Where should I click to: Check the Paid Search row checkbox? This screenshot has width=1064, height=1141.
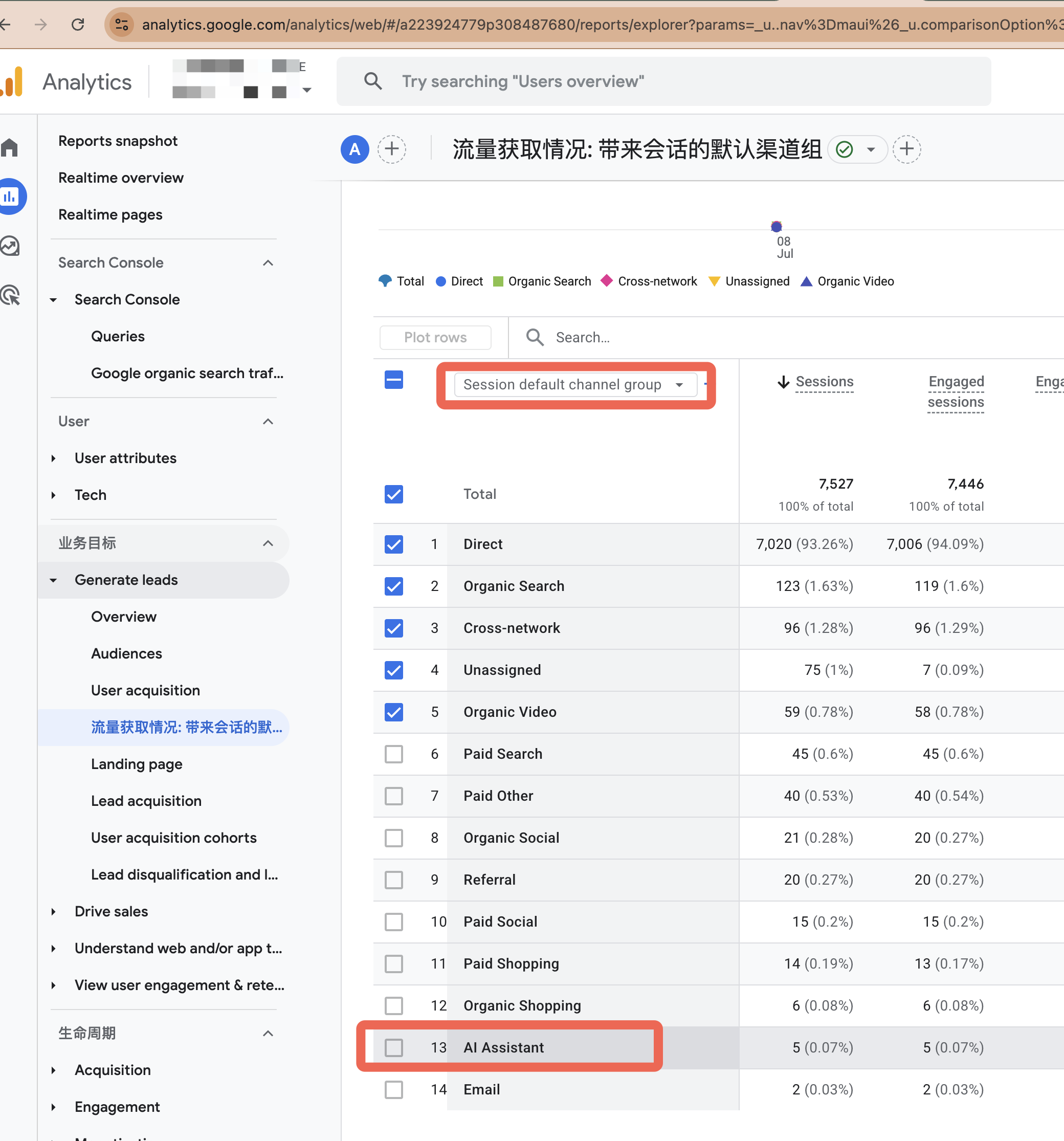tap(394, 754)
